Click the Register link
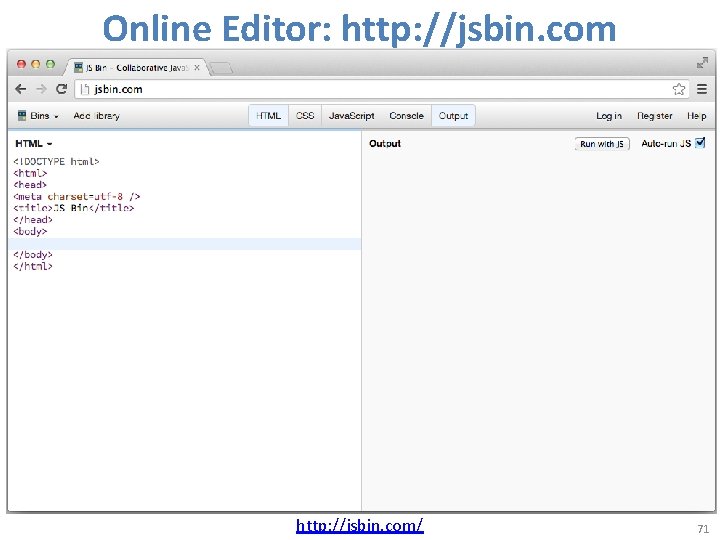This screenshot has height=540, width=720. pyautogui.click(x=654, y=116)
